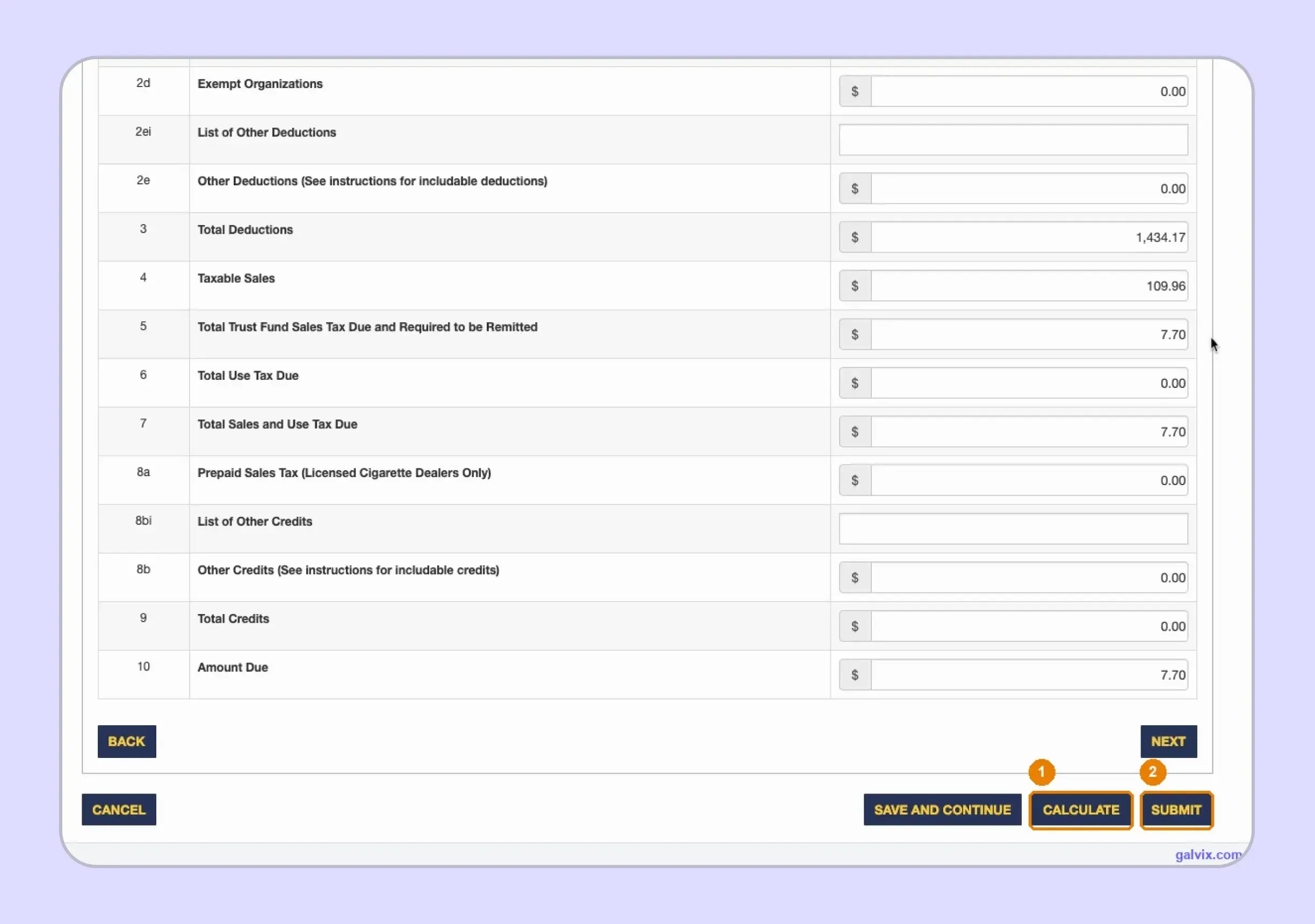This screenshot has height=924, width=1315.
Task: Click the Total Deductions amount field
Action: tap(1029, 237)
